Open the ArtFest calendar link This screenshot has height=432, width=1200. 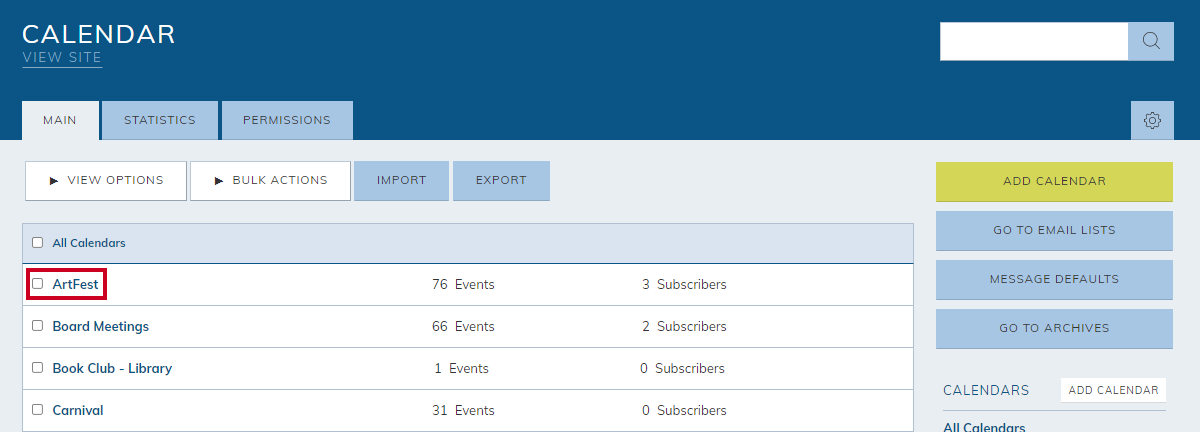point(76,284)
